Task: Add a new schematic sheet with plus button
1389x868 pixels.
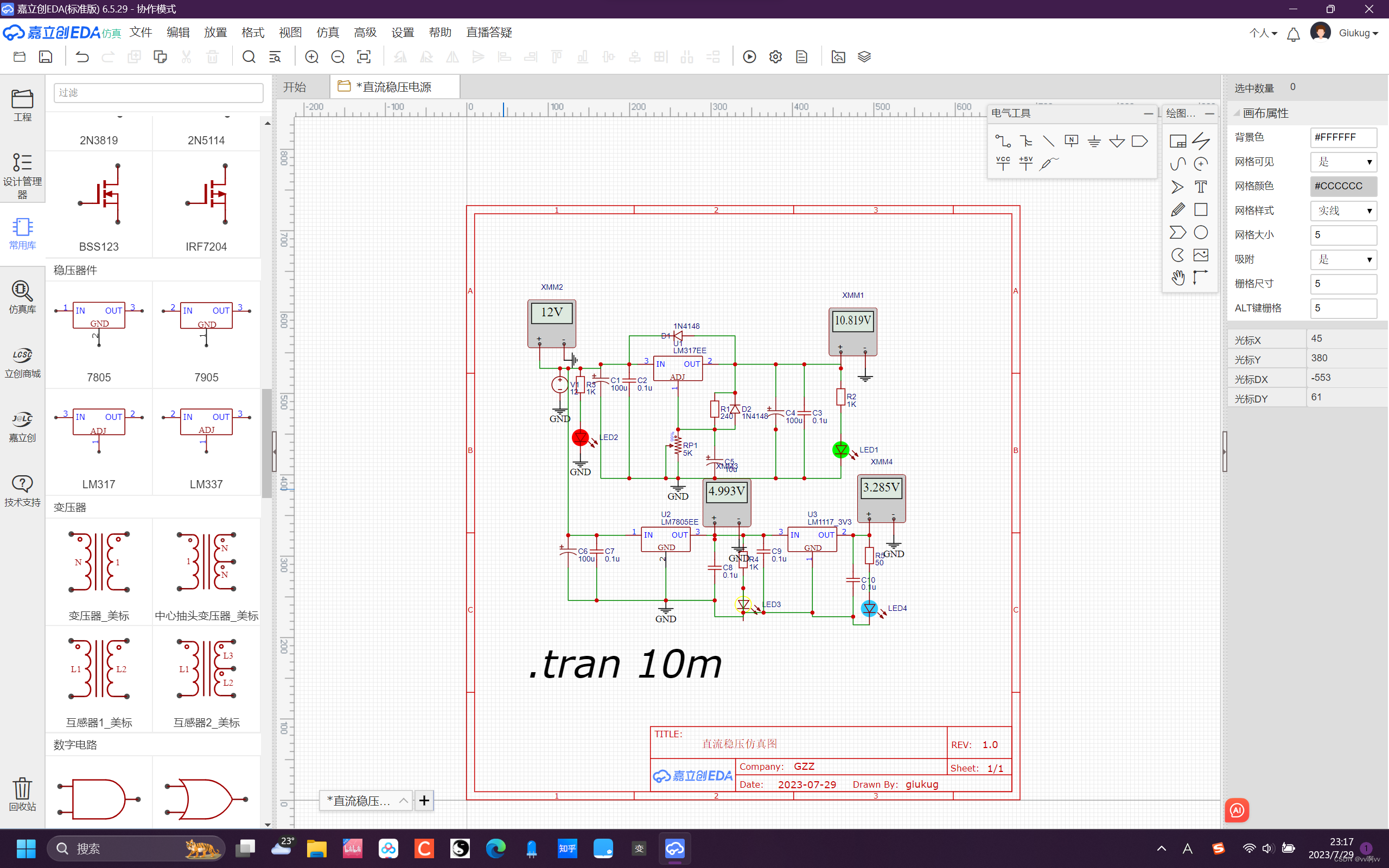Action: tap(424, 800)
